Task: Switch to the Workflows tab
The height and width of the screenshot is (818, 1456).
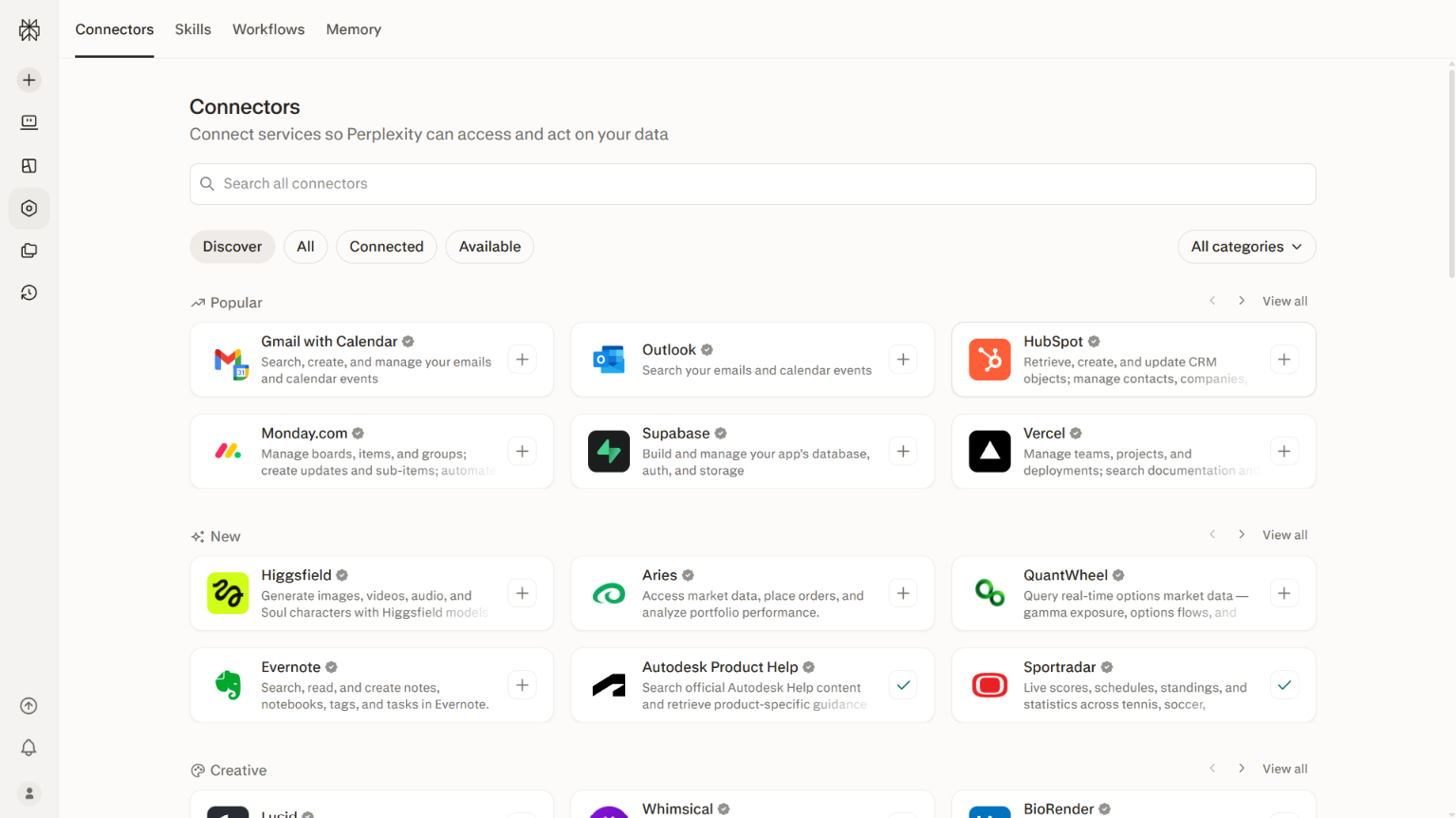Action: pyautogui.click(x=268, y=29)
